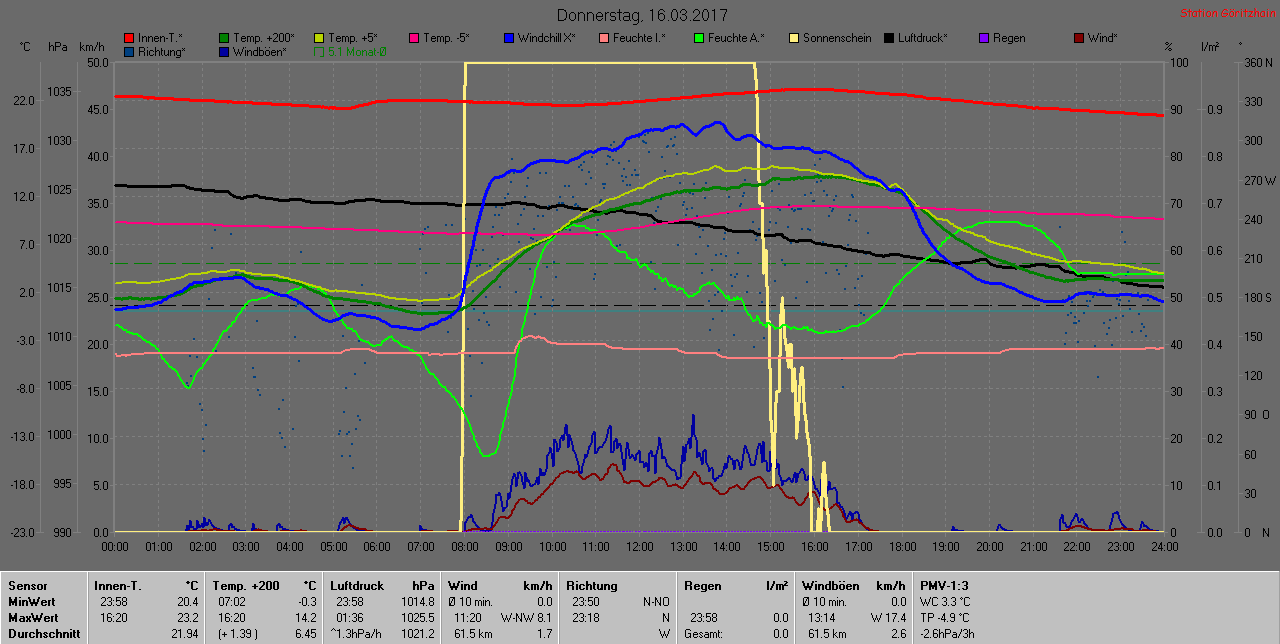Viewport: 1280px width, 644px height.
Task: Click the MaxWert row label
Action: point(34,618)
